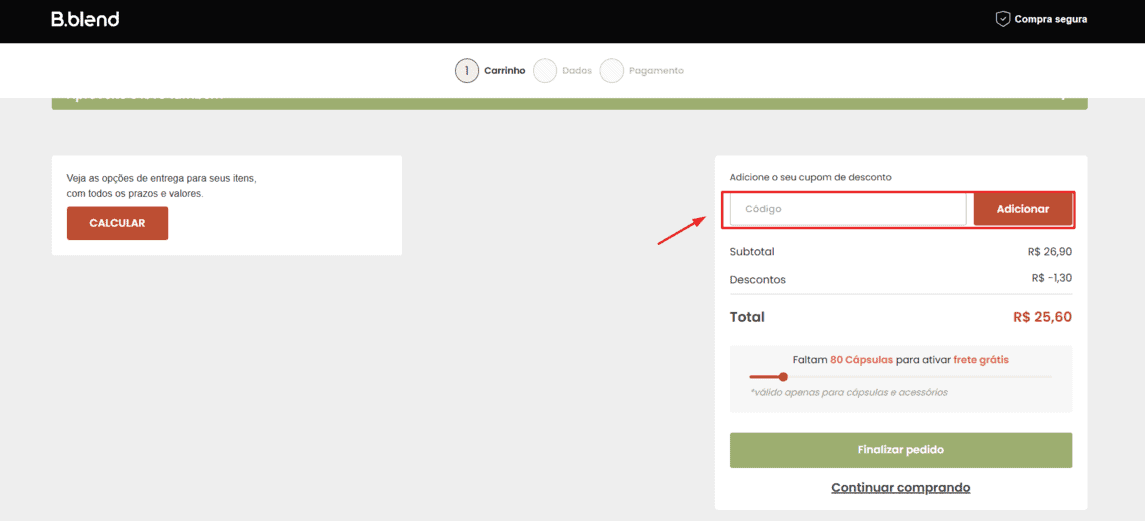Open the Carrinho step label

[505, 71]
